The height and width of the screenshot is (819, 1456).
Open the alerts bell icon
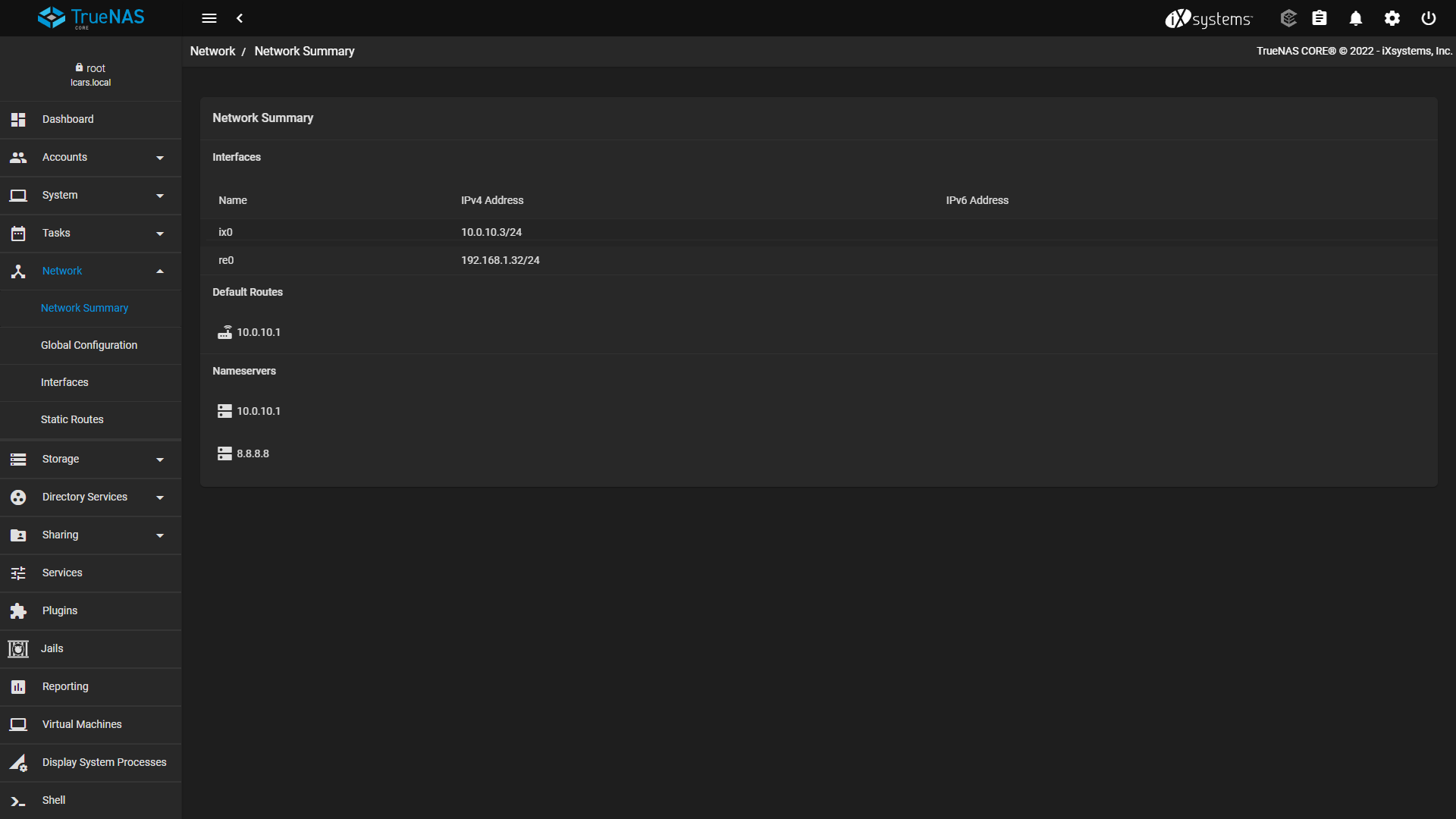click(1356, 18)
